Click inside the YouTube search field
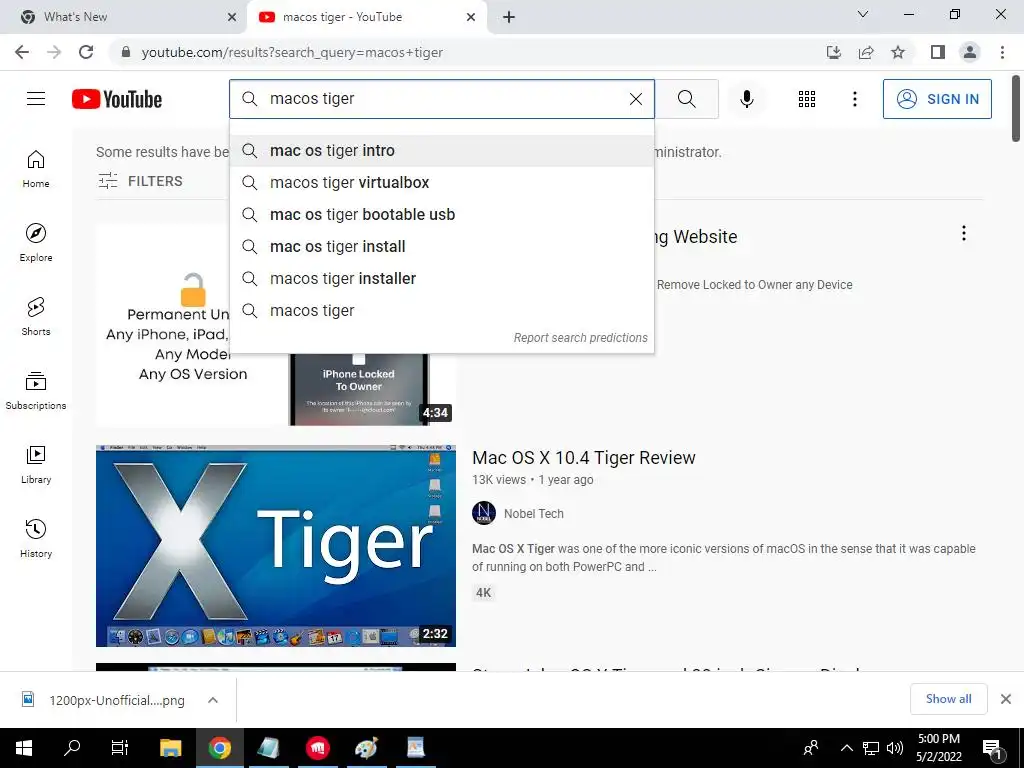 444,99
